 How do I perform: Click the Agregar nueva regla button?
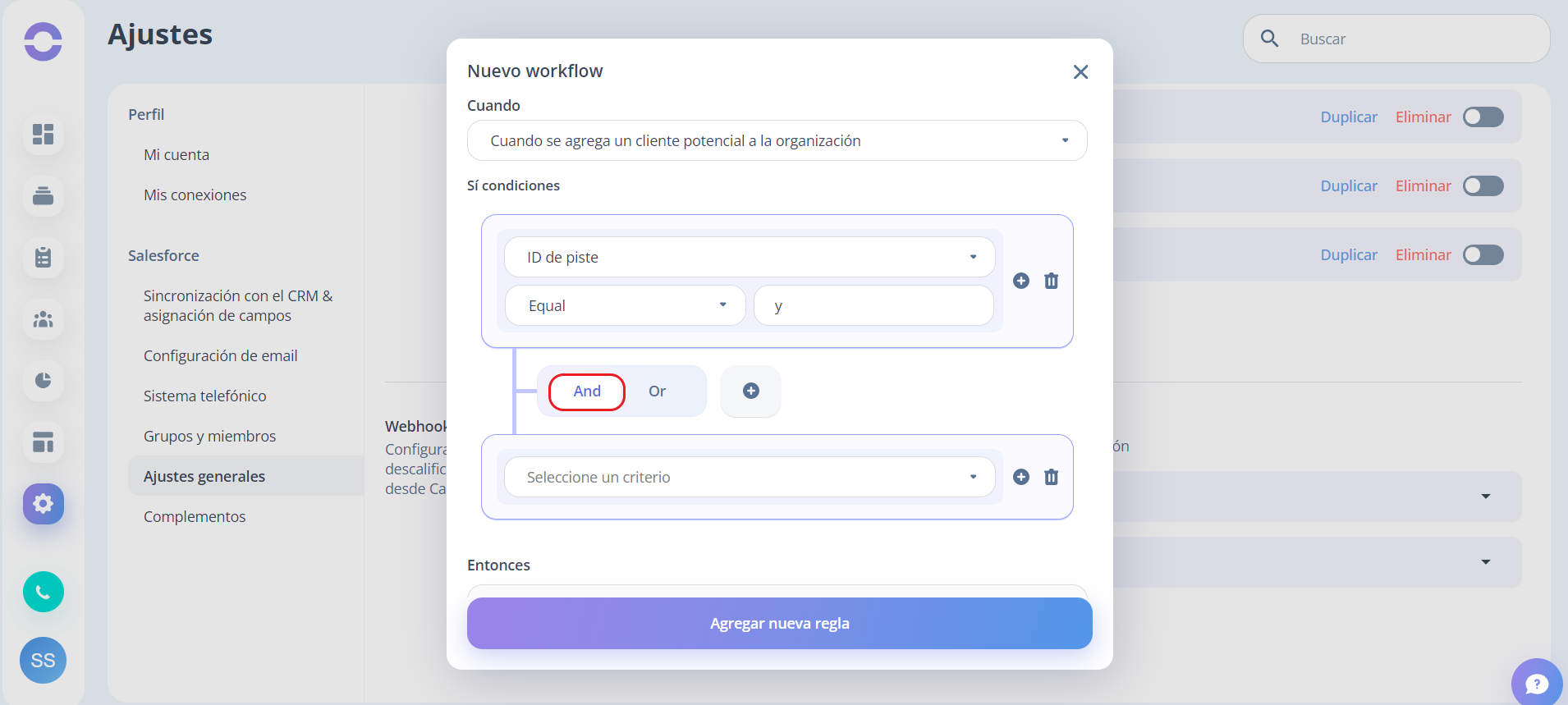coord(780,623)
